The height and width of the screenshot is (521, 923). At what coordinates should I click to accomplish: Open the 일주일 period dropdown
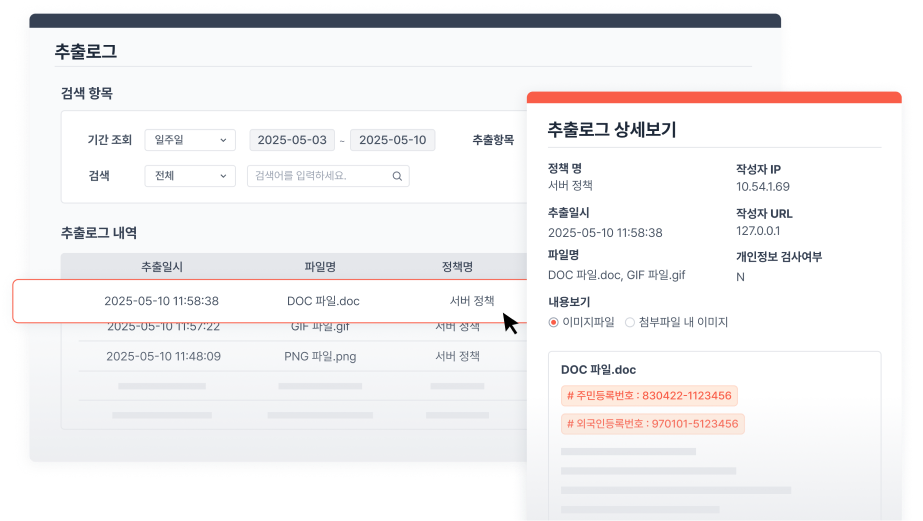pyautogui.click(x=190, y=140)
